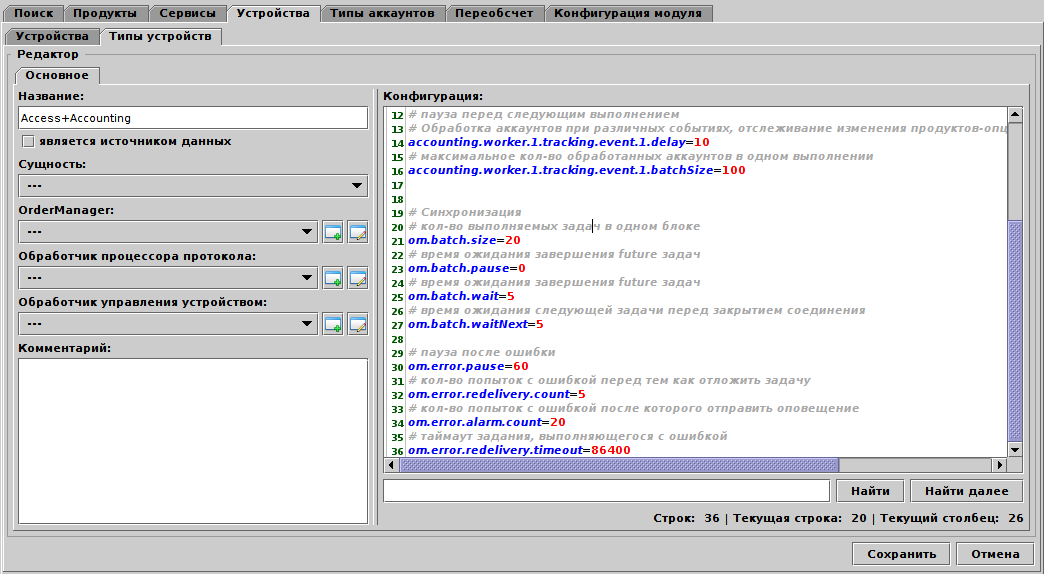The width and height of the screenshot is (1044, 574).
Task: Focus the Название input field
Action: click(193, 118)
